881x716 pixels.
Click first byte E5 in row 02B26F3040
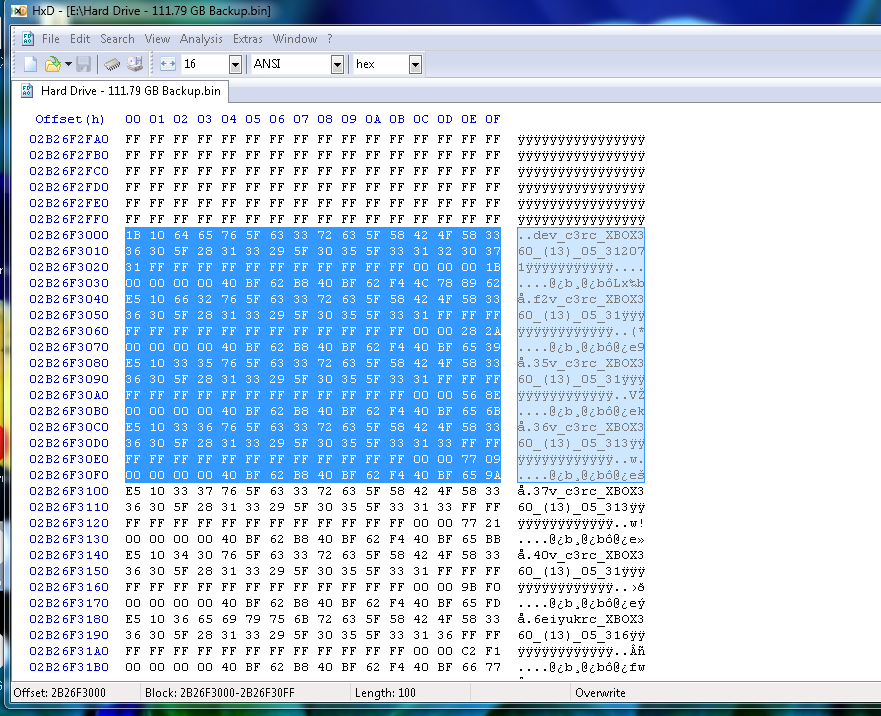tap(133, 299)
